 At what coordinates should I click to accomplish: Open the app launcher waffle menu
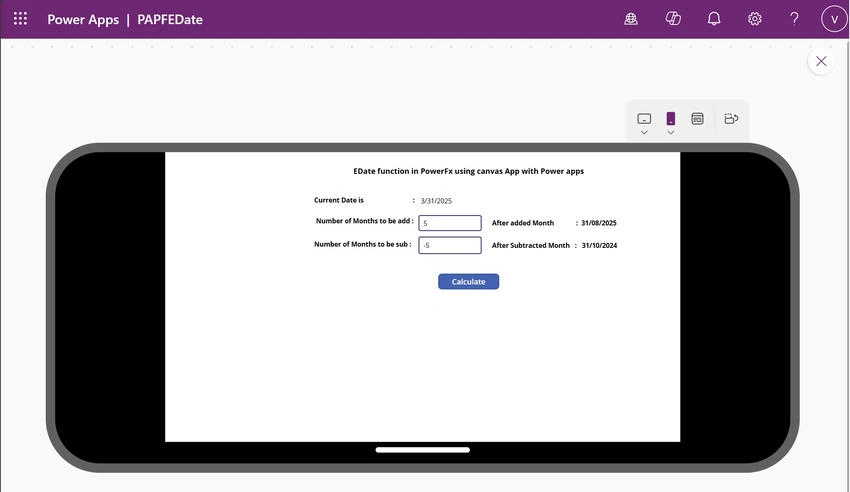pyautogui.click(x=20, y=19)
